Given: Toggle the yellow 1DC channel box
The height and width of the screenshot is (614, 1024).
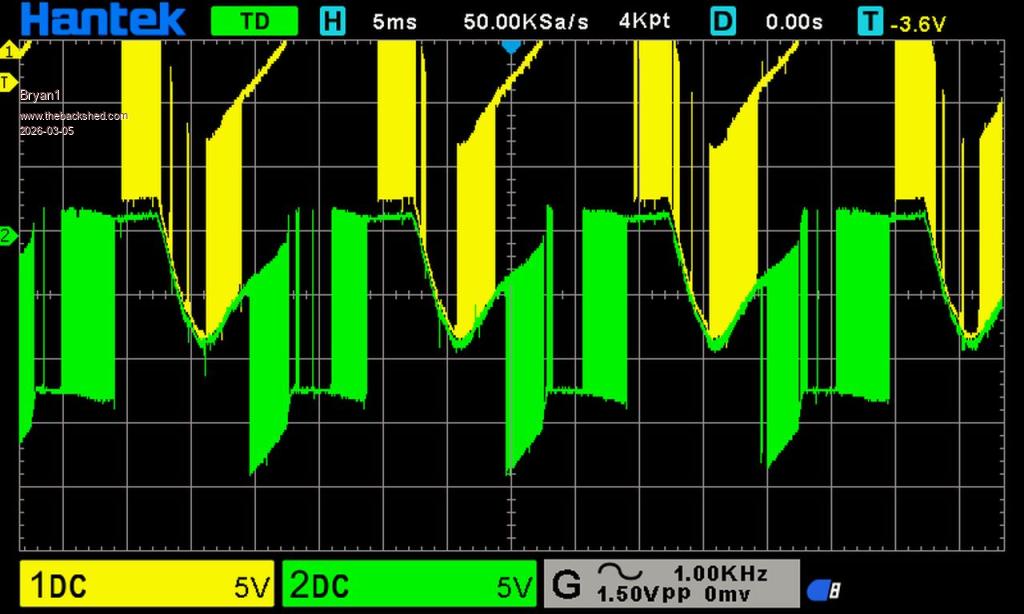Looking at the screenshot, I should [x=147, y=585].
